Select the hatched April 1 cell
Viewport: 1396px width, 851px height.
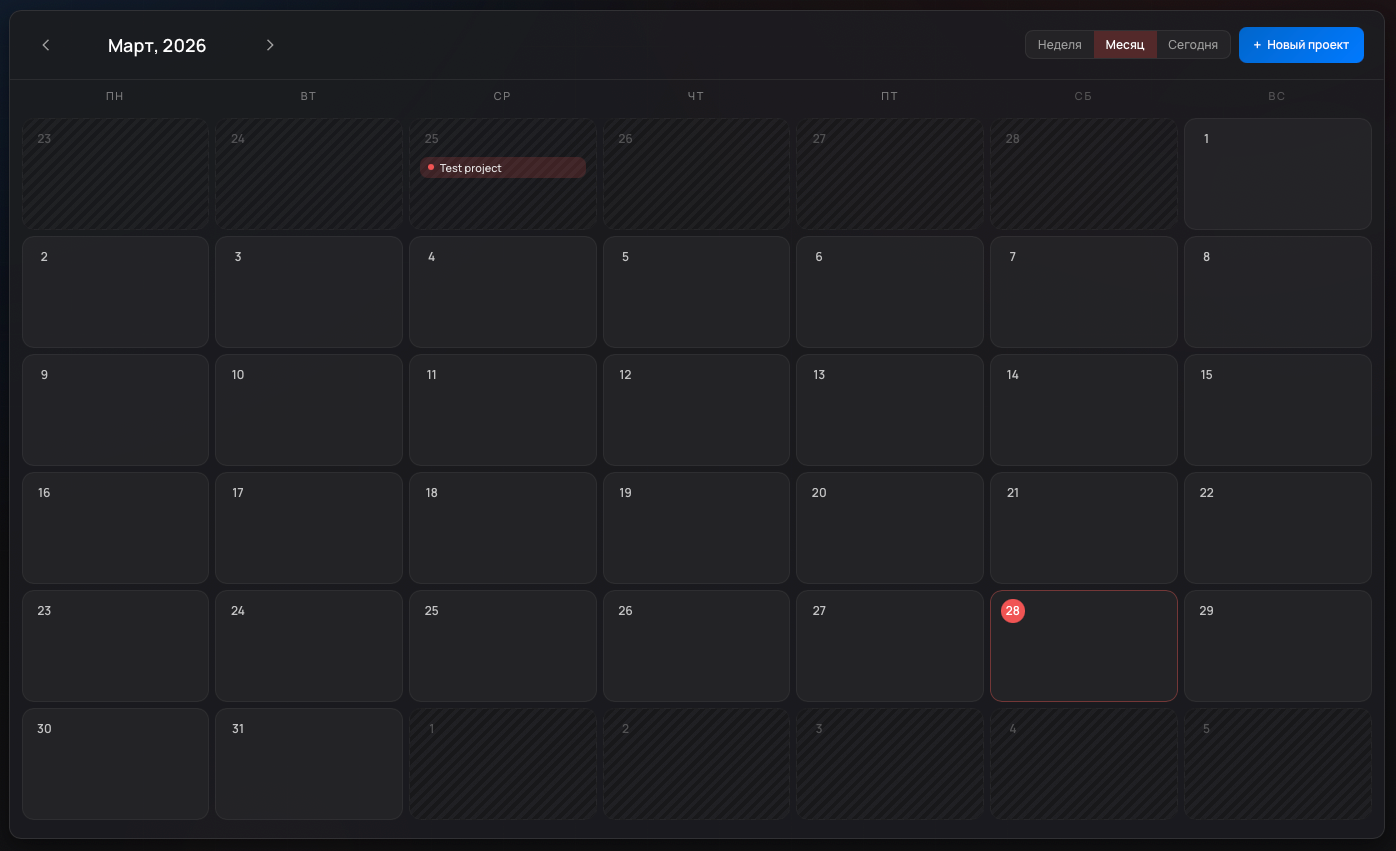pos(502,763)
